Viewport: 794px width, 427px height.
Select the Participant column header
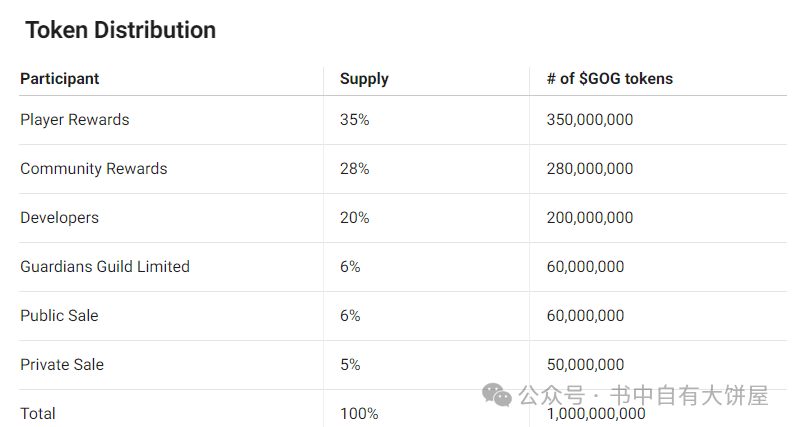pos(60,79)
